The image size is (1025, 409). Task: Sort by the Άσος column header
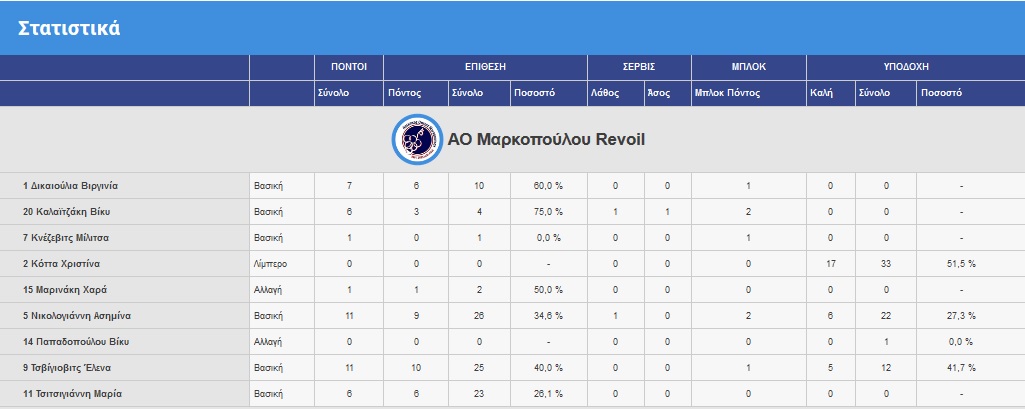point(658,93)
